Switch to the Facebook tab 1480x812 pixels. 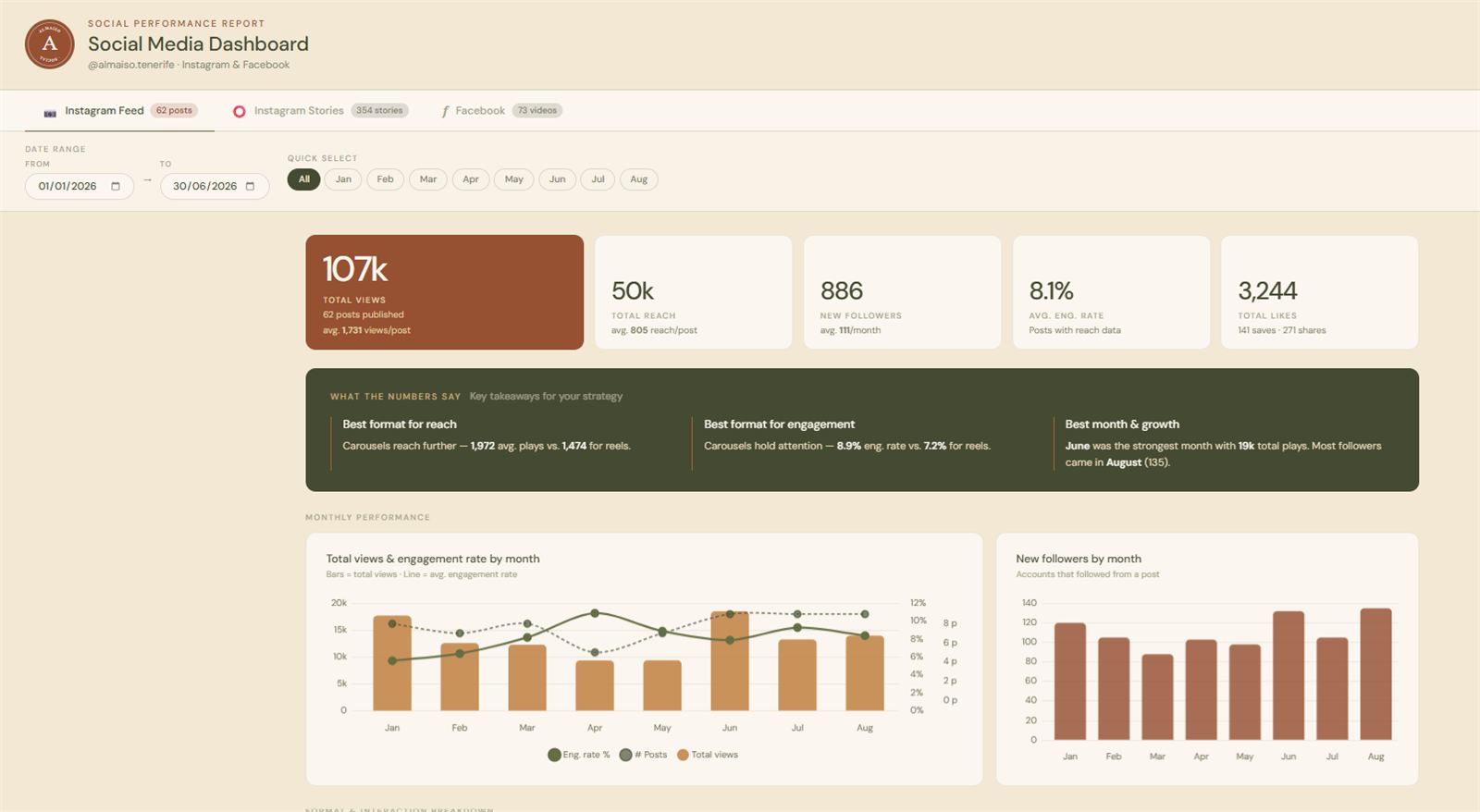501,111
